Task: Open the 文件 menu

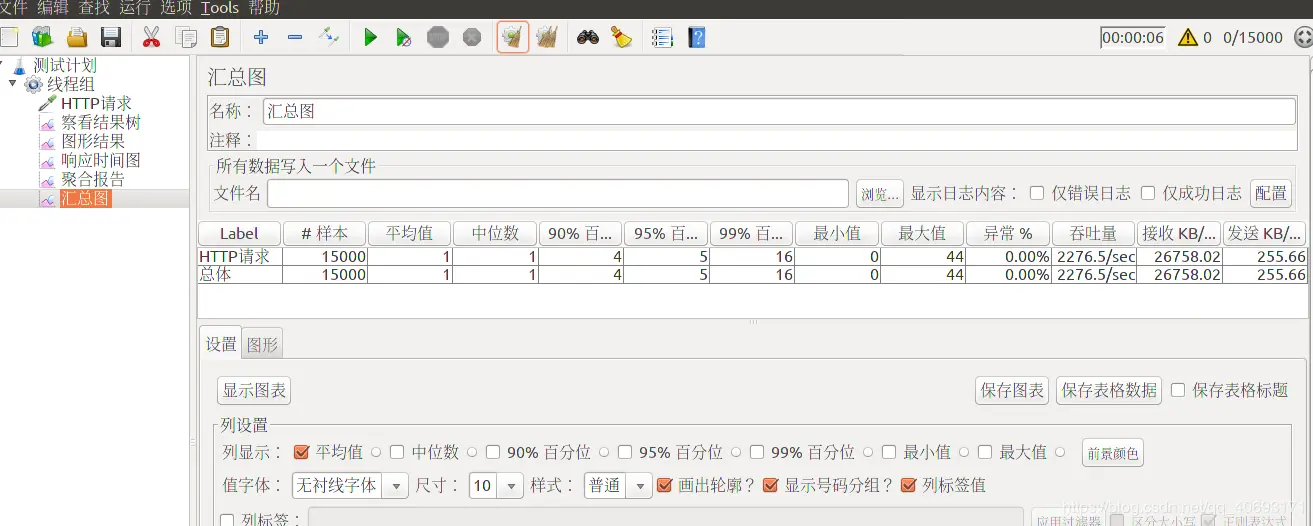Action: coord(13,8)
